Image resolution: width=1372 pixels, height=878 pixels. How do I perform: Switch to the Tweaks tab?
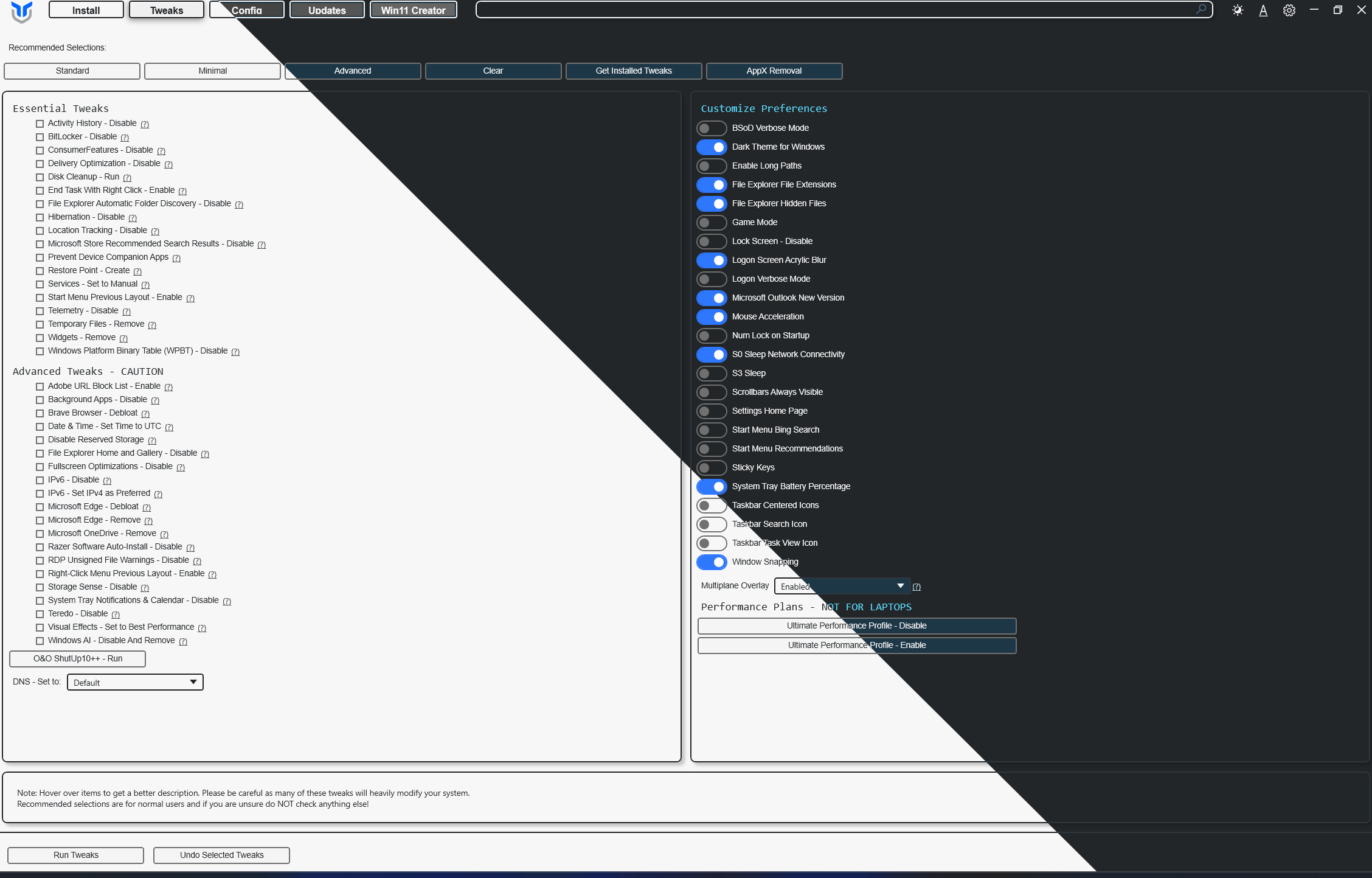tap(167, 10)
